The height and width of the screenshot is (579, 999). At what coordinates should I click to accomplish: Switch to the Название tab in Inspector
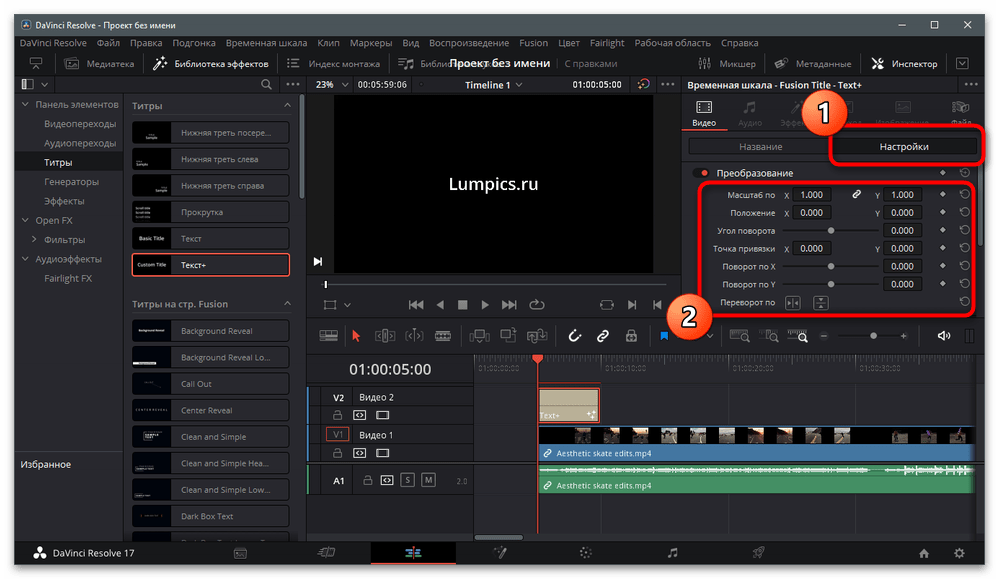click(x=760, y=147)
